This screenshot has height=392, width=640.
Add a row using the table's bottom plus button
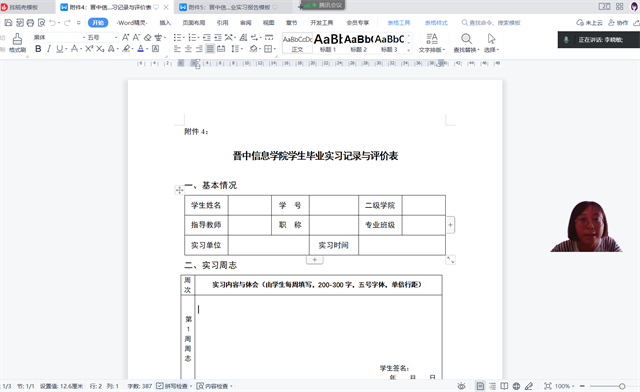315,260
